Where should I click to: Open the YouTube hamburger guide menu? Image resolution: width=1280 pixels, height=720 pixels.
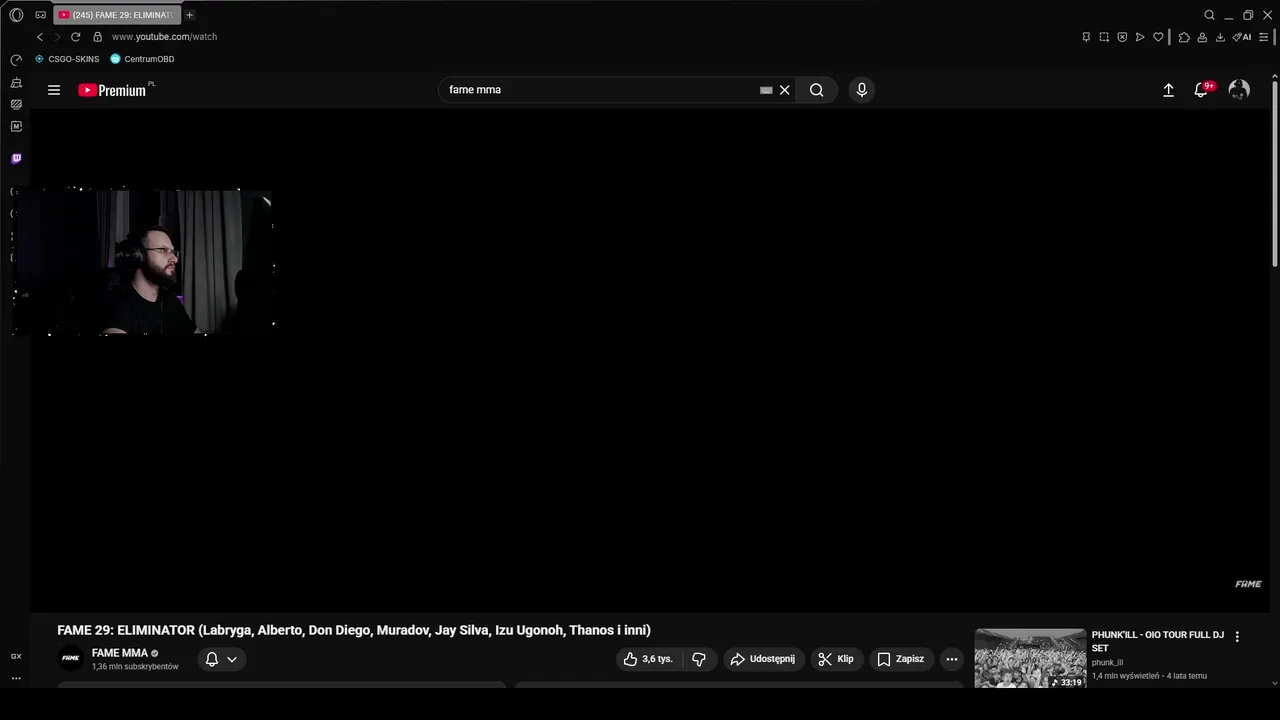pos(54,90)
